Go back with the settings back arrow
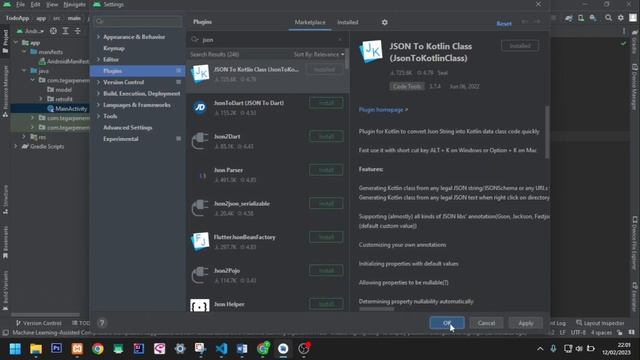 point(524,22)
